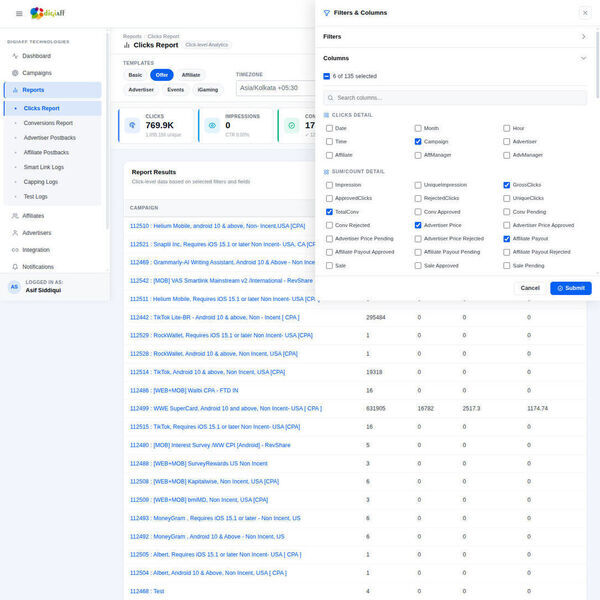Uncheck the Advertiser Price checkbox
The image size is (600, 600).
click(418, 225)
